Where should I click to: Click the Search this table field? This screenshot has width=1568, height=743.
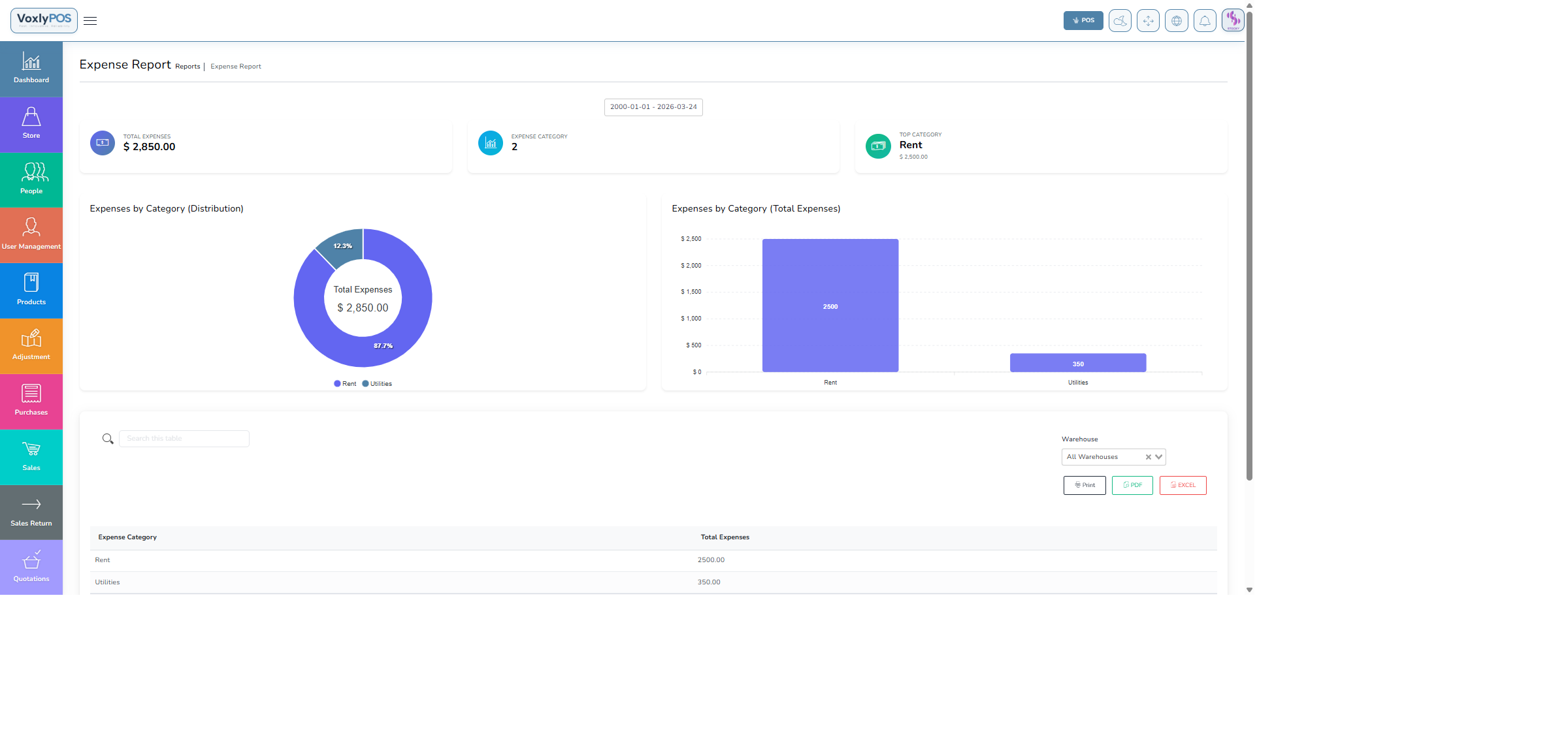184,439
